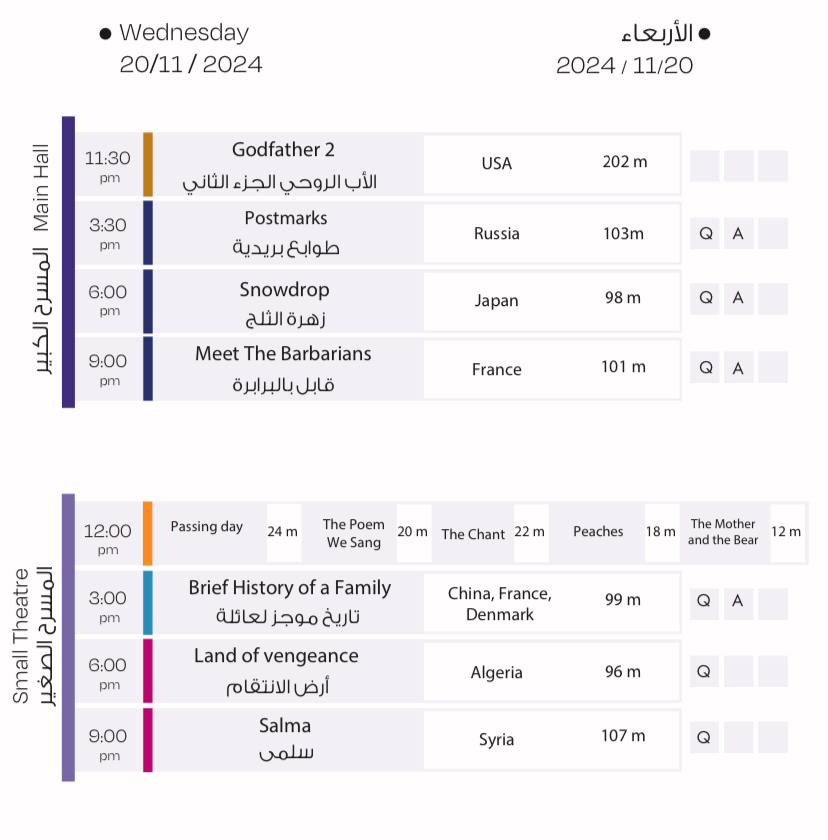
Task: Click the Q box for Land of vengeance
Action: [x=704, y=671]
